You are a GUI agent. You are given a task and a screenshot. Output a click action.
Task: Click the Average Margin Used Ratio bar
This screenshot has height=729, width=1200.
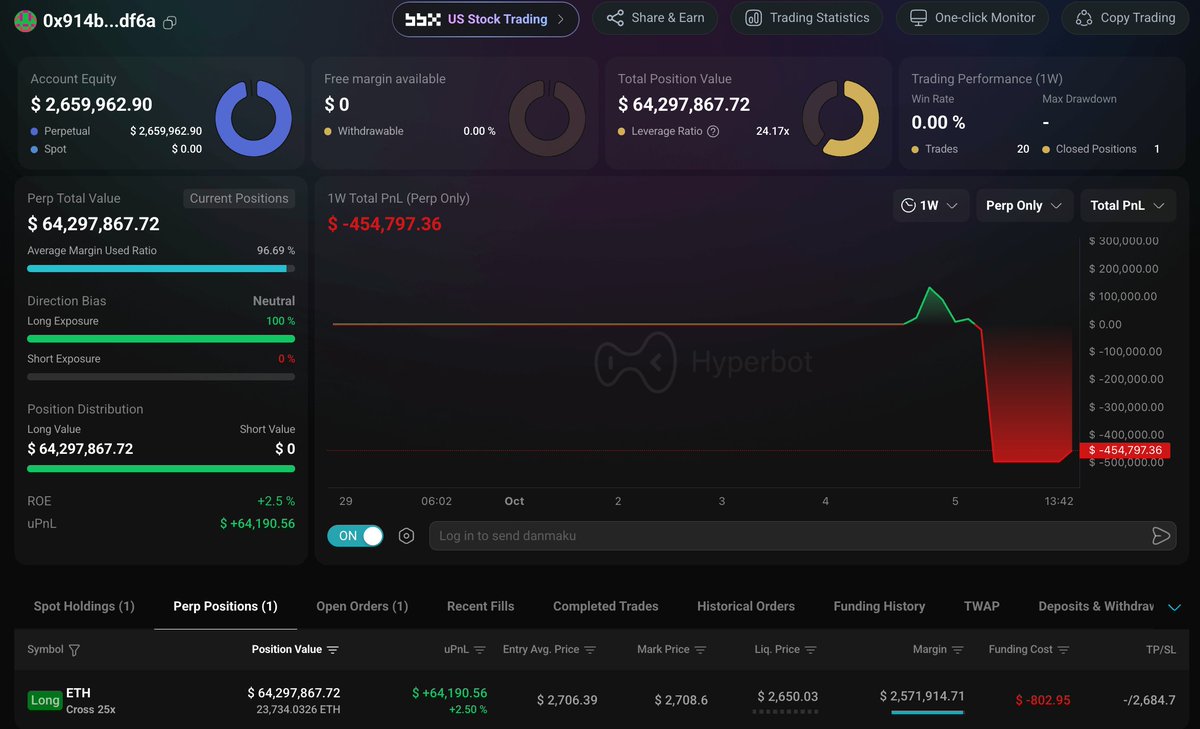161,268
